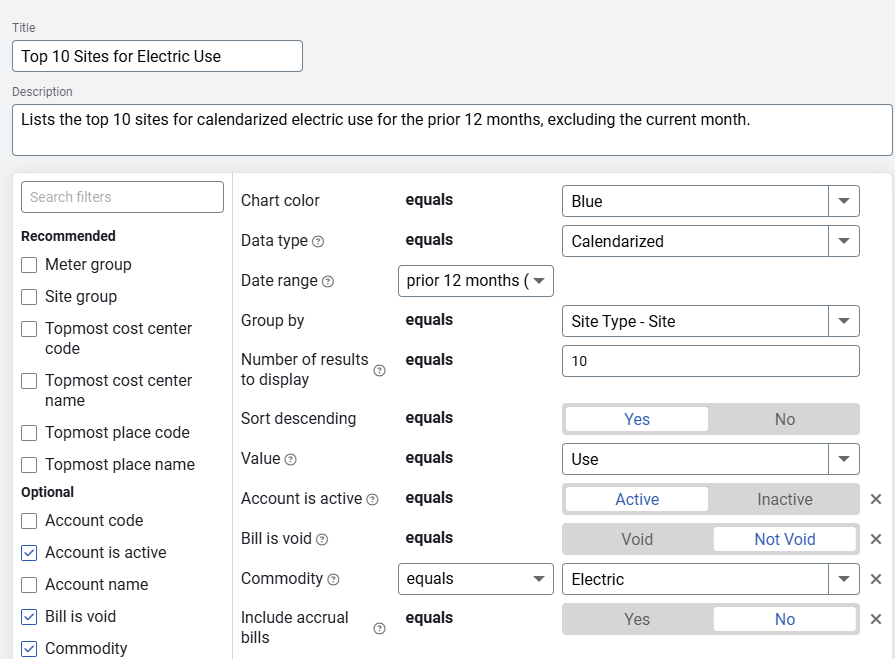Remove the Account is active filter
This screenshot has height=659, width=895.
click(875, 499)
